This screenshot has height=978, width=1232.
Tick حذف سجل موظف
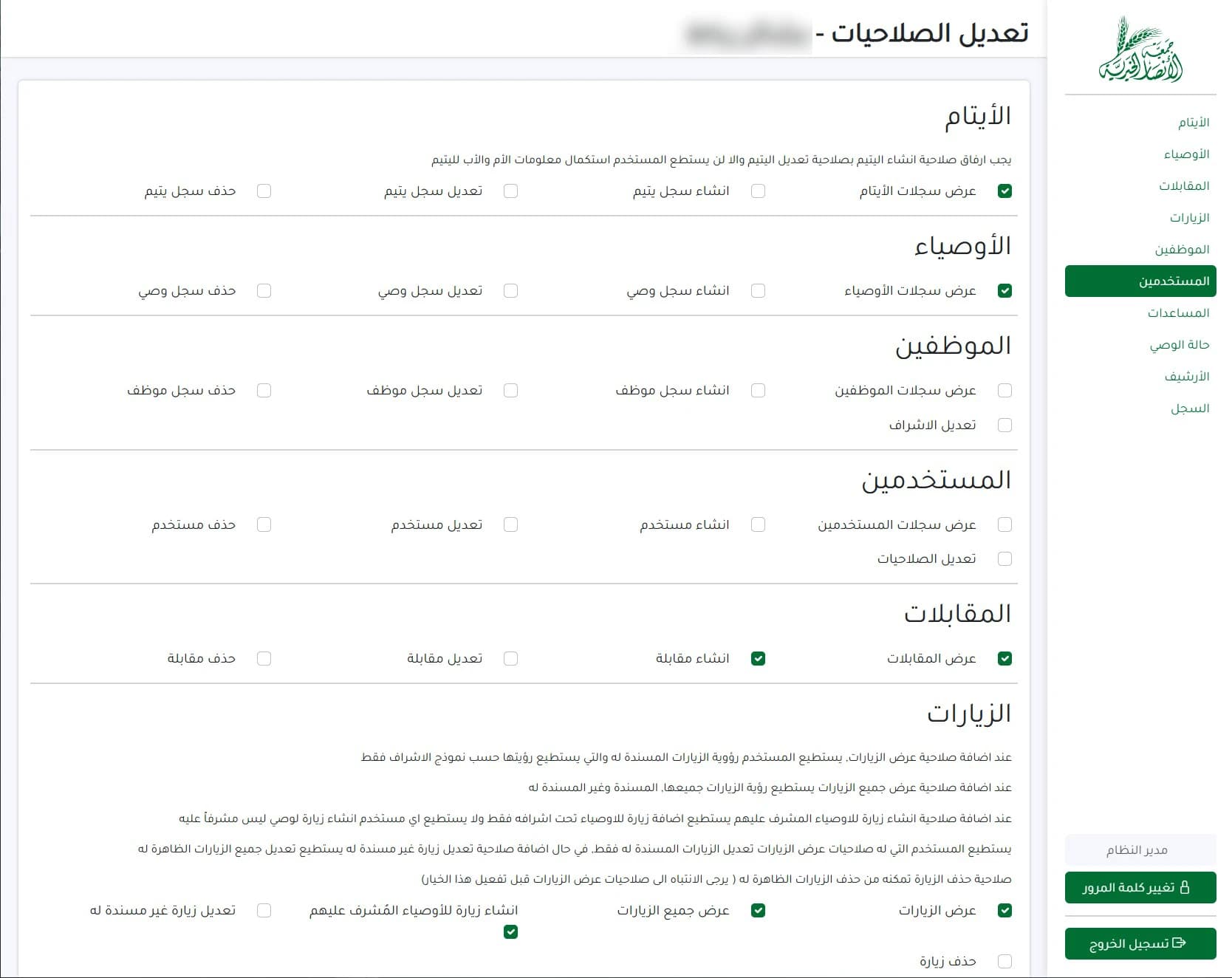point(264,391)
